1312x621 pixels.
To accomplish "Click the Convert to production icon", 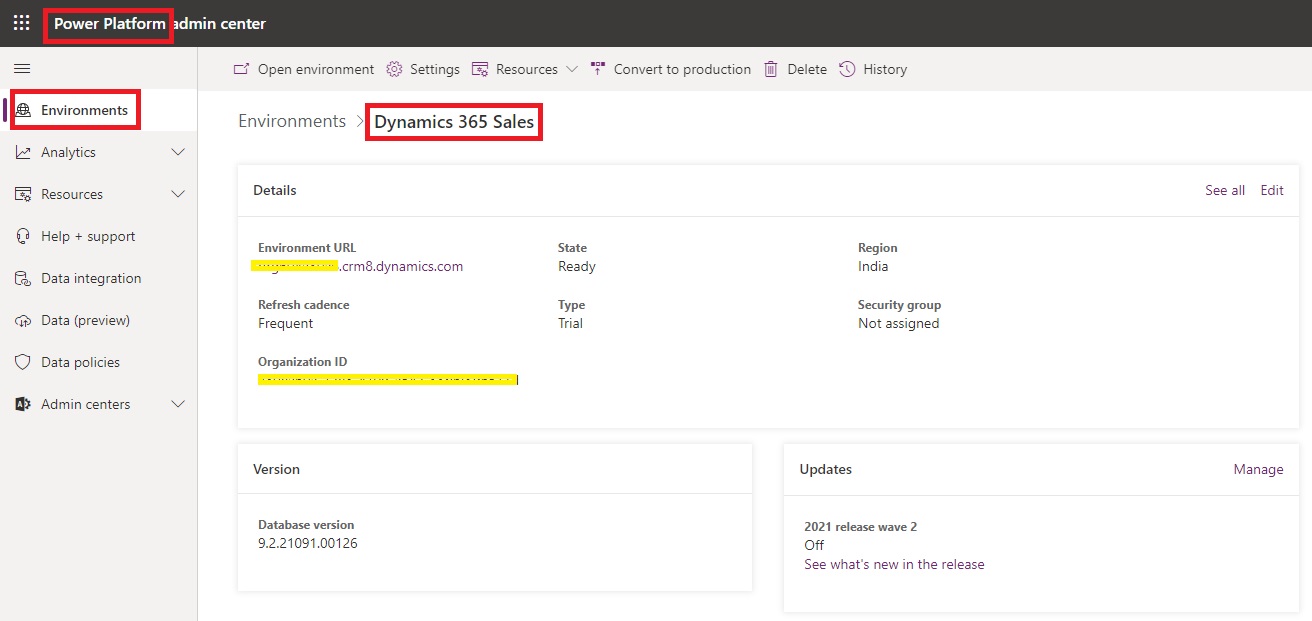I will point(598,69).
